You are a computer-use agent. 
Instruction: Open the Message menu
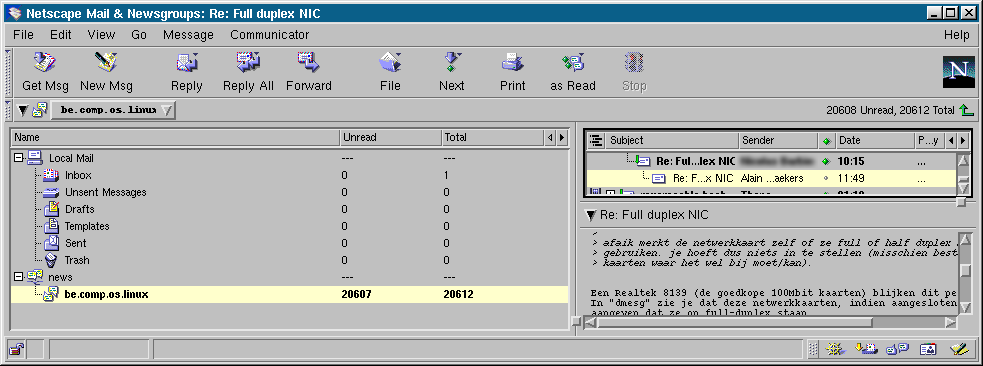click(188, 35)
